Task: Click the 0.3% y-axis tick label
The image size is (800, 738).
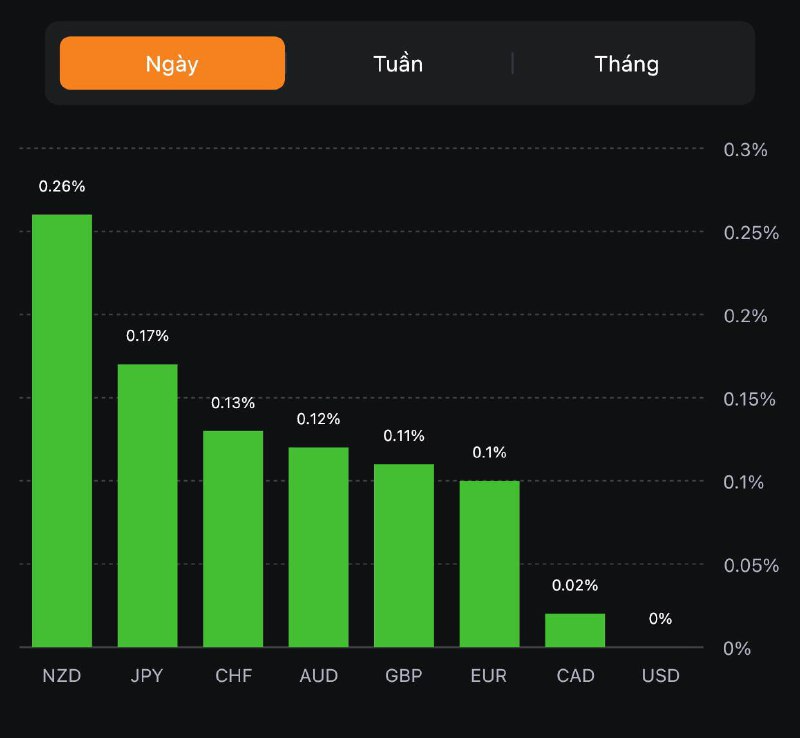Action: click(x=745, y=150)
